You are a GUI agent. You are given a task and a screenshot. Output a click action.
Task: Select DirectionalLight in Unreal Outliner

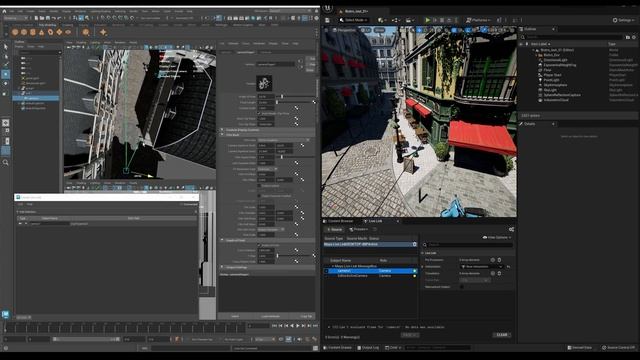click(555, 60)
